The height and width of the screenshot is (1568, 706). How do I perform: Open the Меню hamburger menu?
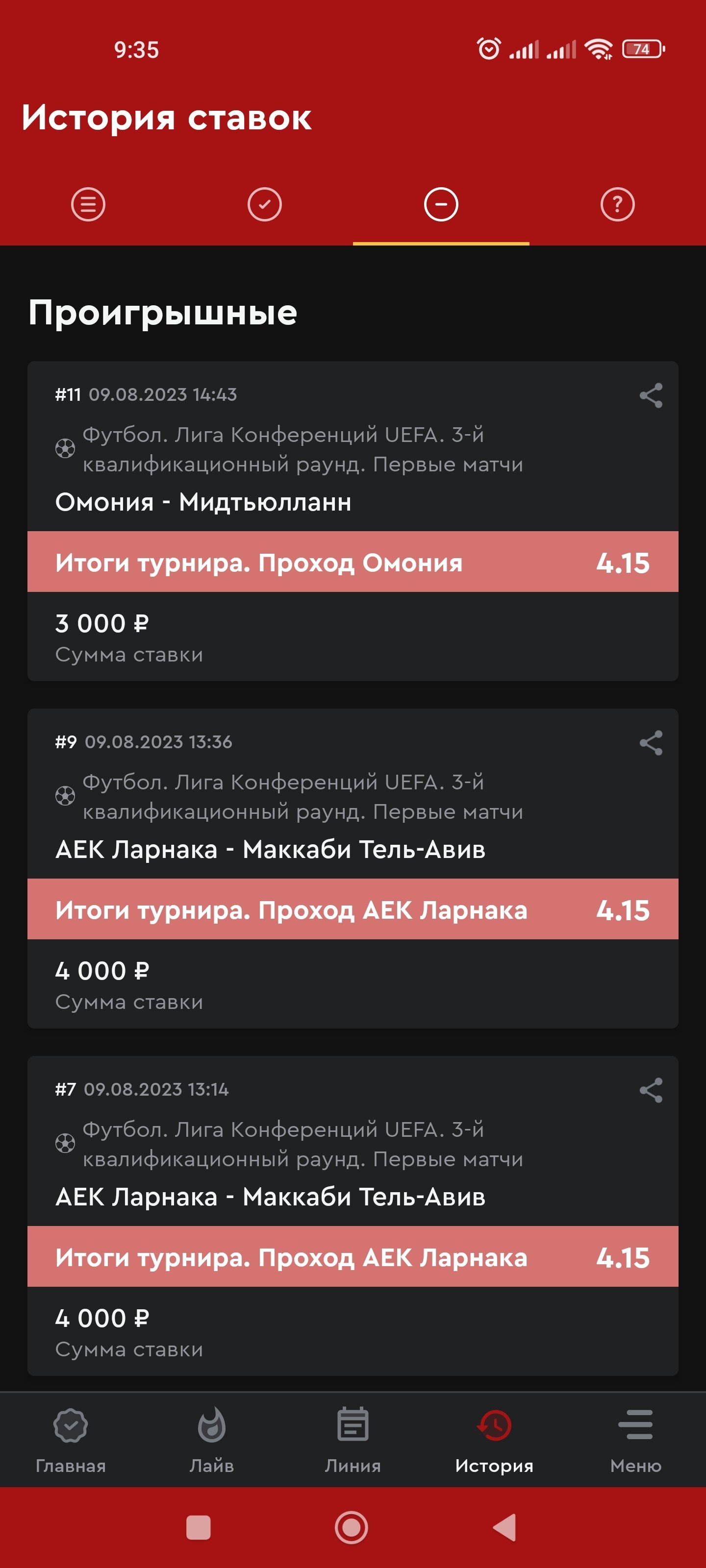(635, 1439)
